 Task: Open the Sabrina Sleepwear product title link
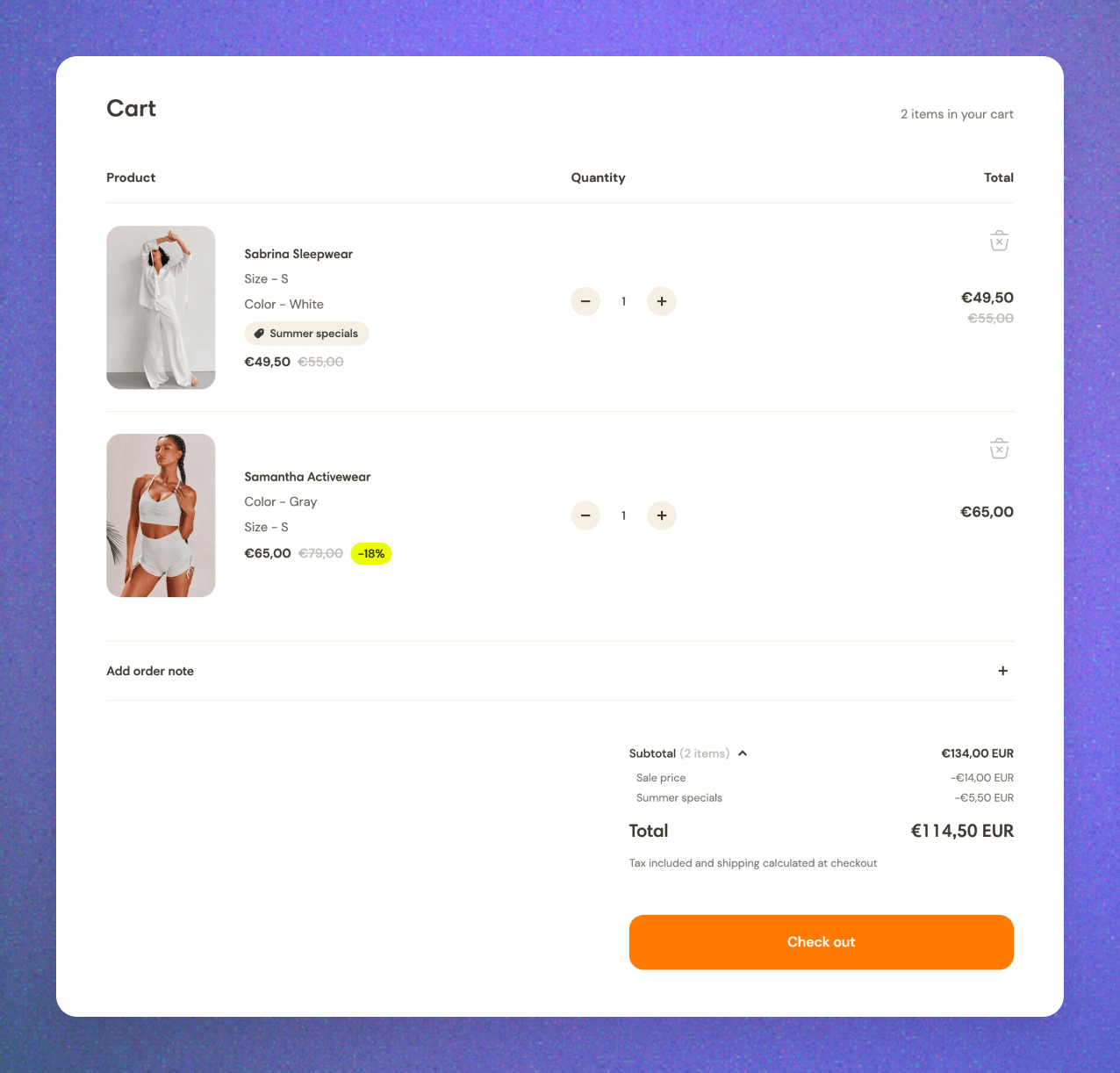click(298, 254)
